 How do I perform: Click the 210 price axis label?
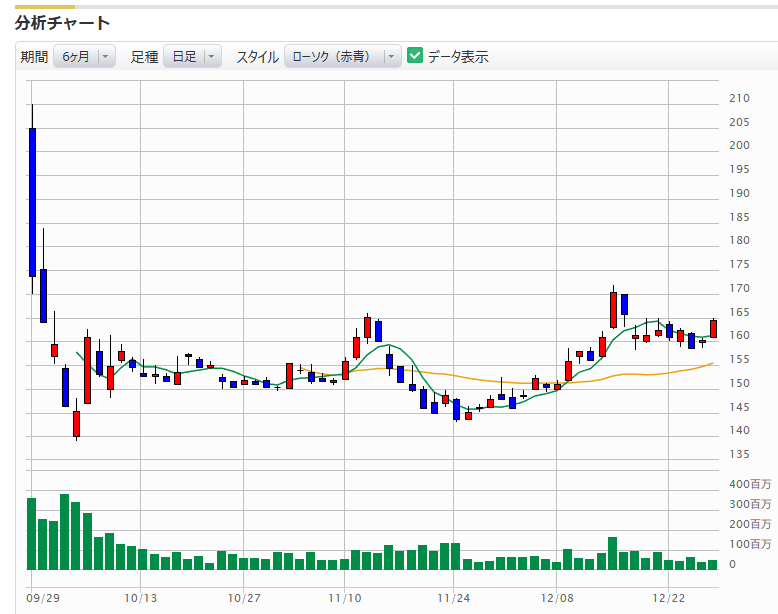point(739,98)
